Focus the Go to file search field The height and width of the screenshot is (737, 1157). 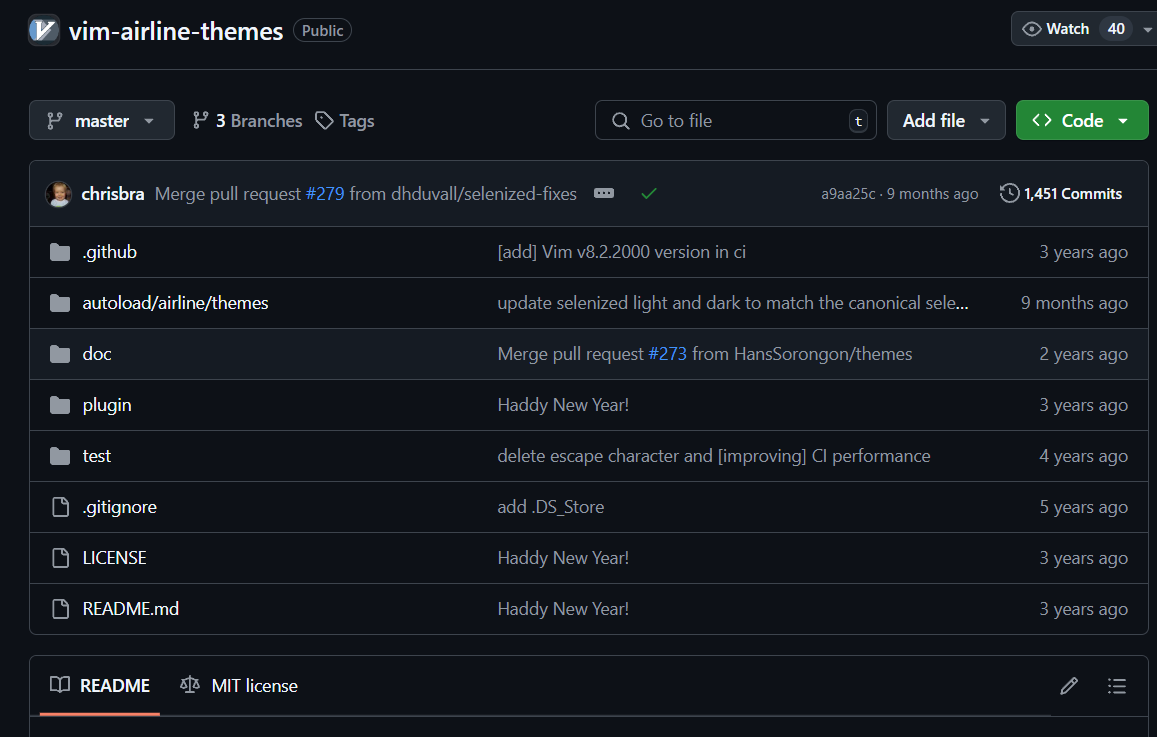coord(736,120)
